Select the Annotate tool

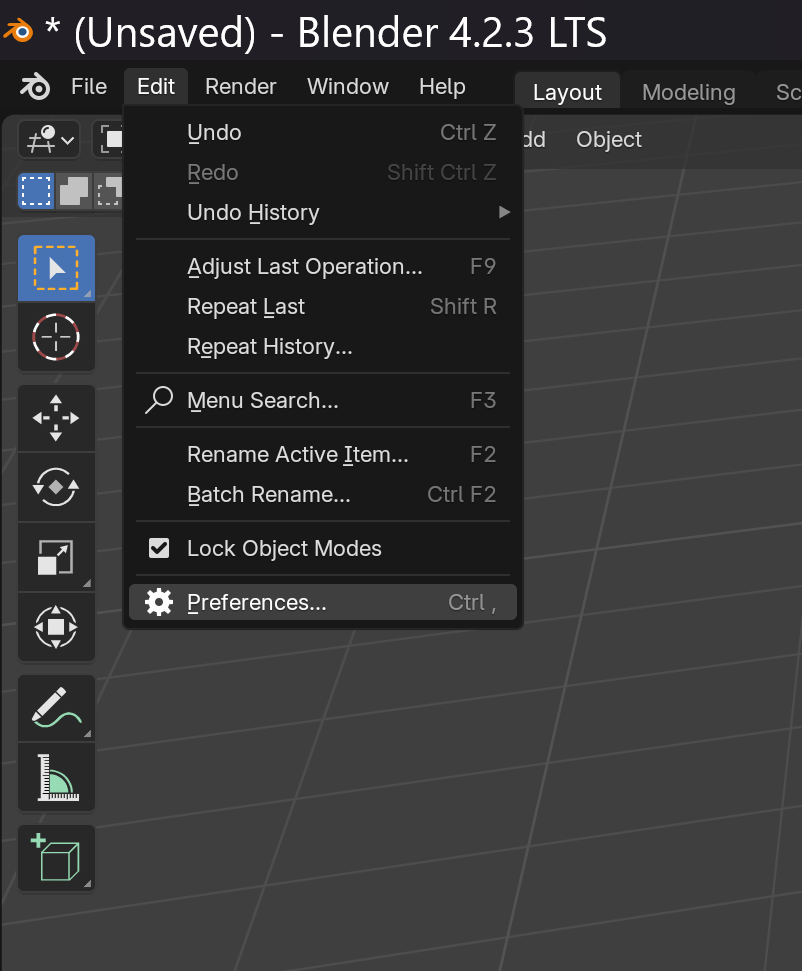[56, 708]
